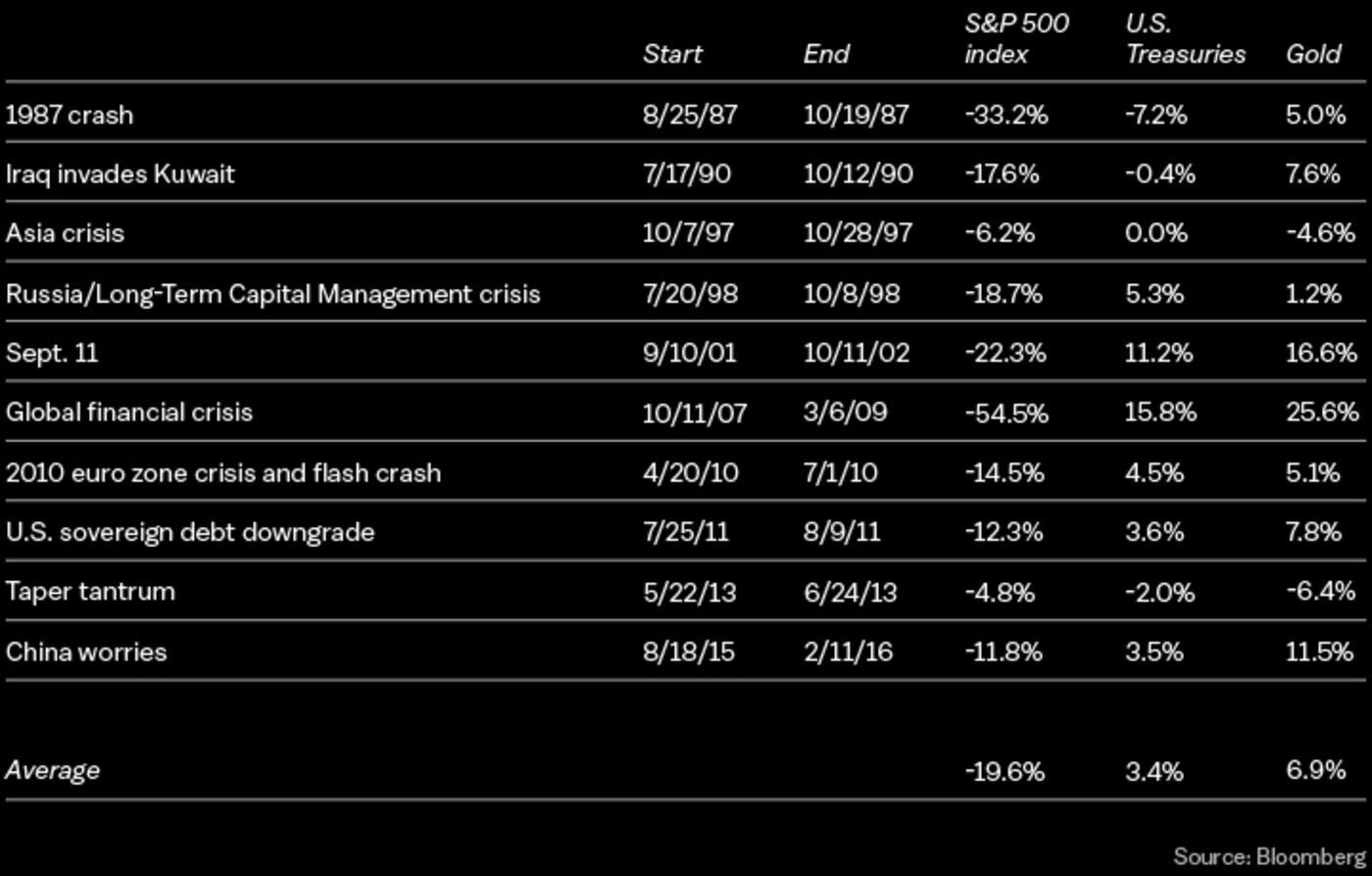Click the Gold column header
This screenshot has width=1372, height=876.
[x=1312, y=54]
